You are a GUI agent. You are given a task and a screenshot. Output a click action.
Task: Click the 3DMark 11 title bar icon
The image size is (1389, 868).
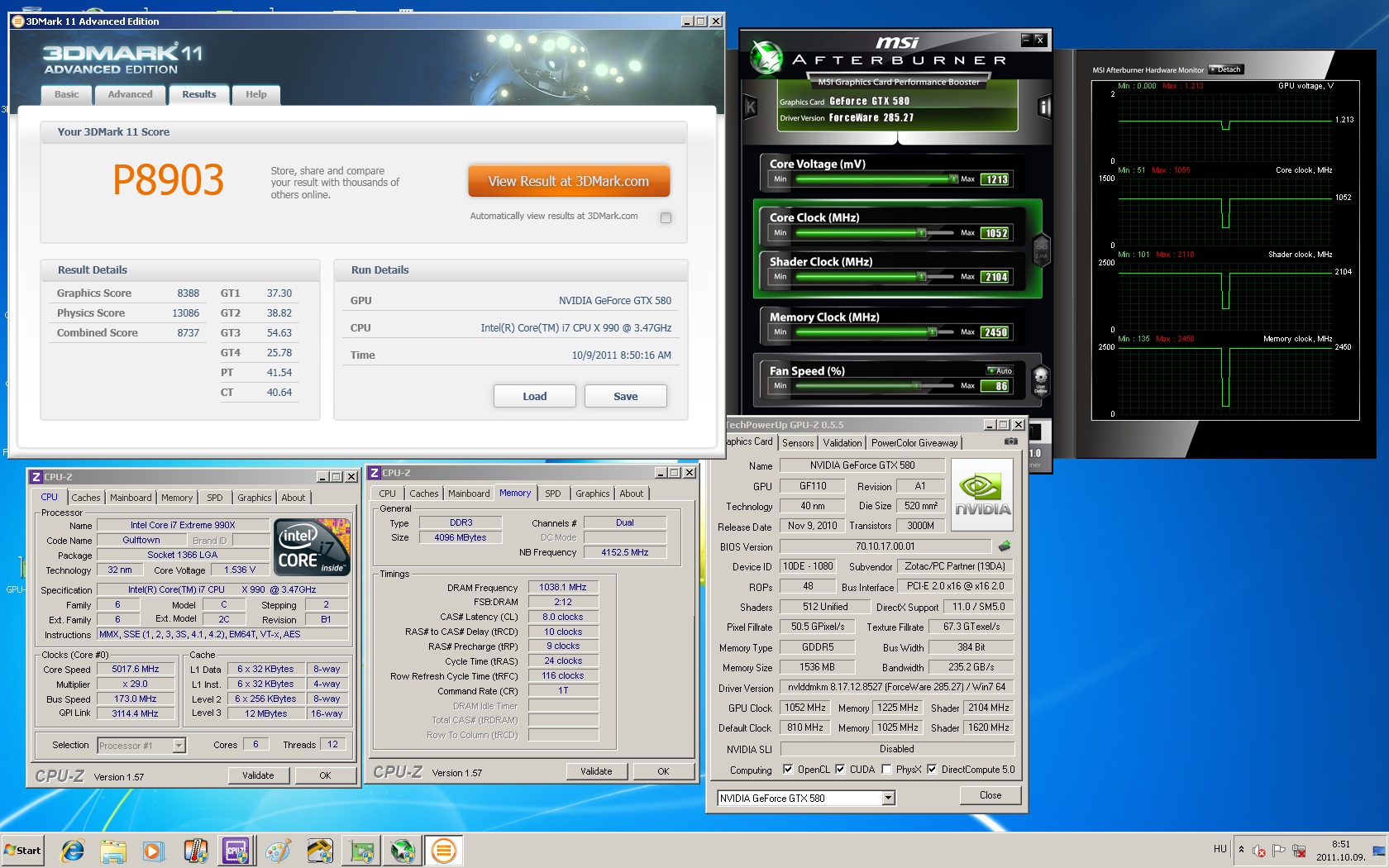[17, 21]
